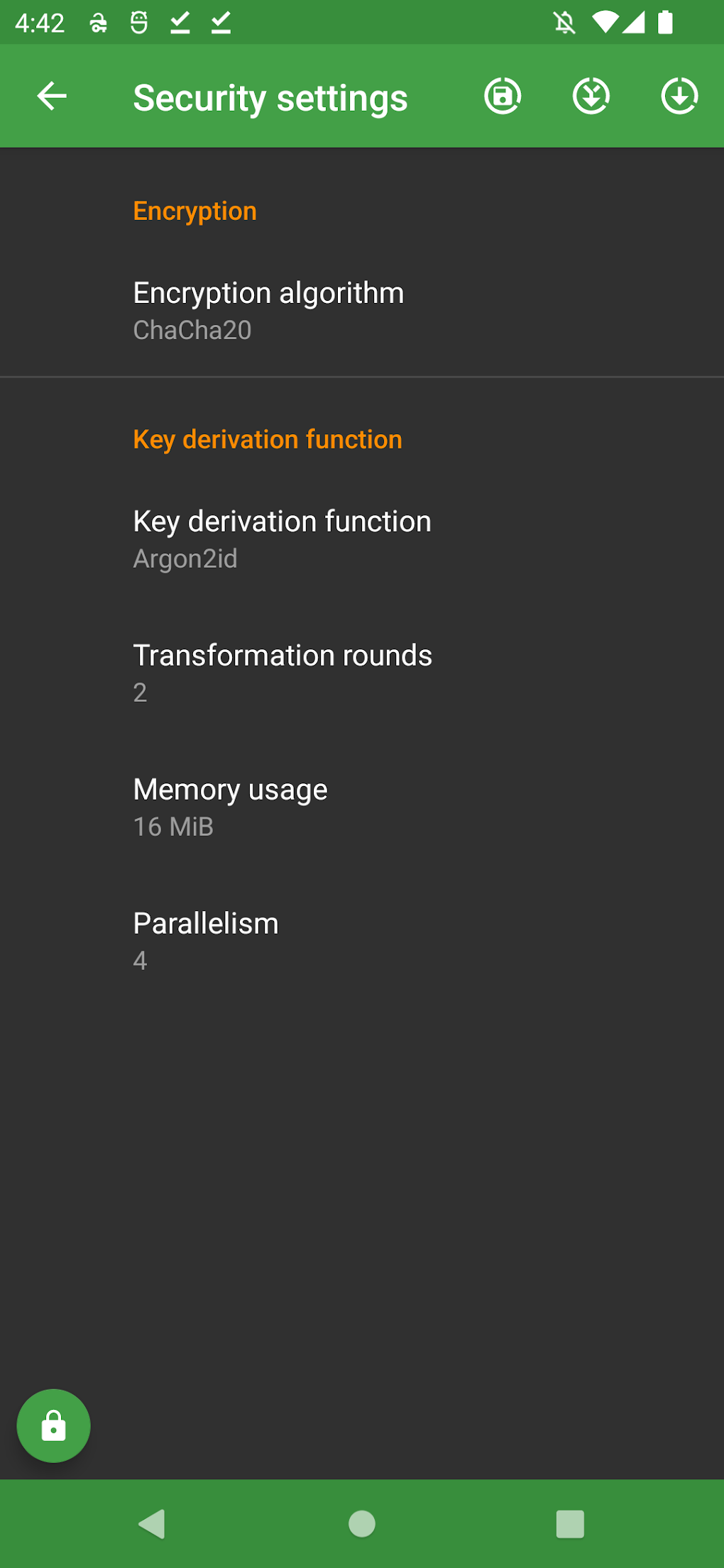
Task: Tap the Encryption section header
Action: (194, 209)
